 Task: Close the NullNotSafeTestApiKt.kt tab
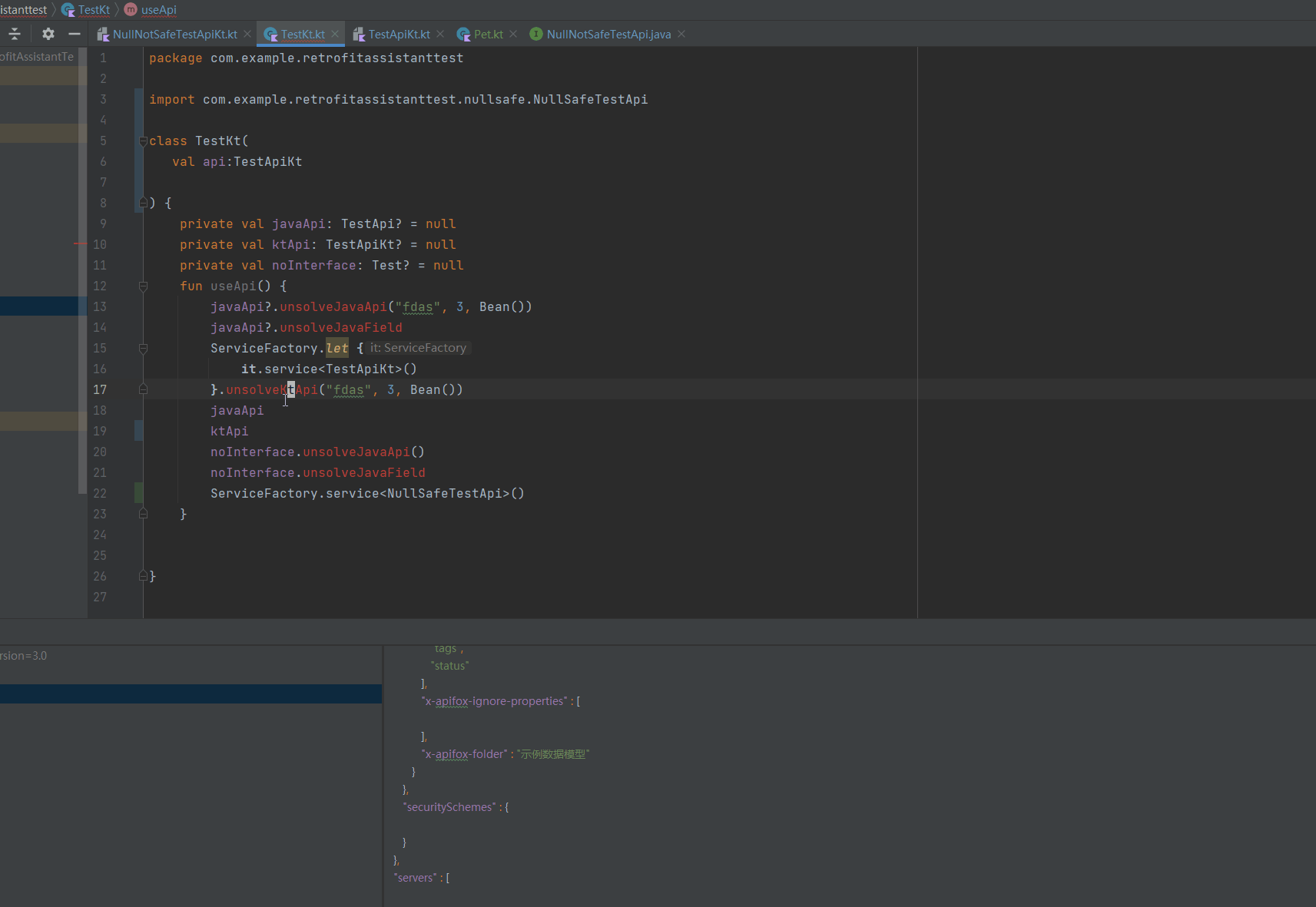pos(247,34)
